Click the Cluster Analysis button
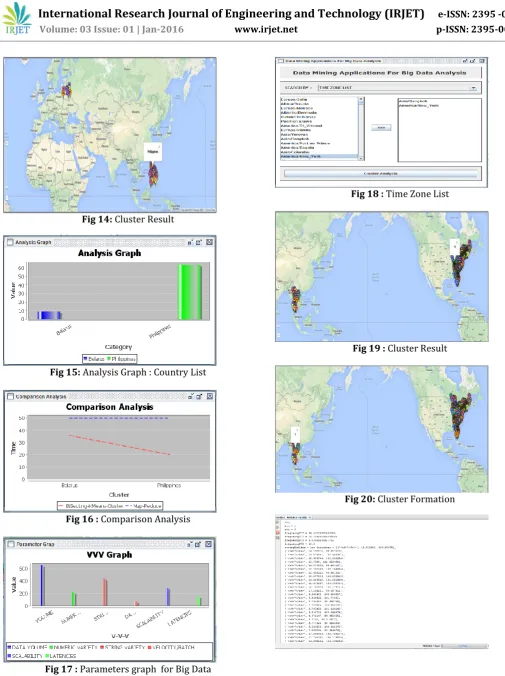This screenshot has height=676, width=505. [x=381, y=173]
